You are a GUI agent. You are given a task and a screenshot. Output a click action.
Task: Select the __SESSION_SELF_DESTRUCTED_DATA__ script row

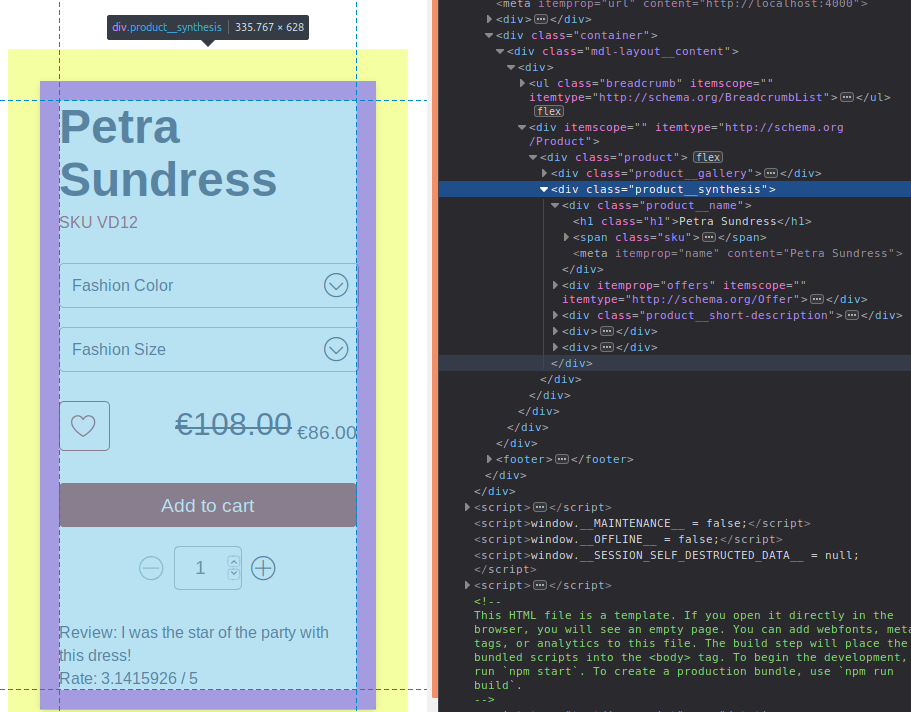pyautogui.click(x=666, y=562)
